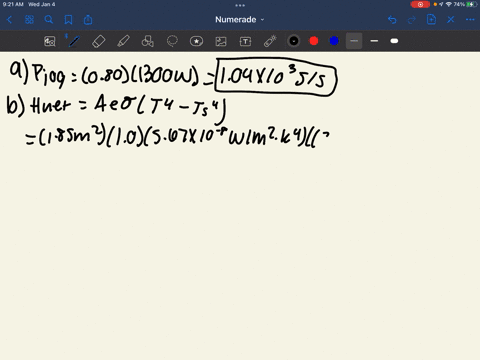The image size is (480, 360).
Task: Select the thinnest stroke width
Action: tap(354, 41)
